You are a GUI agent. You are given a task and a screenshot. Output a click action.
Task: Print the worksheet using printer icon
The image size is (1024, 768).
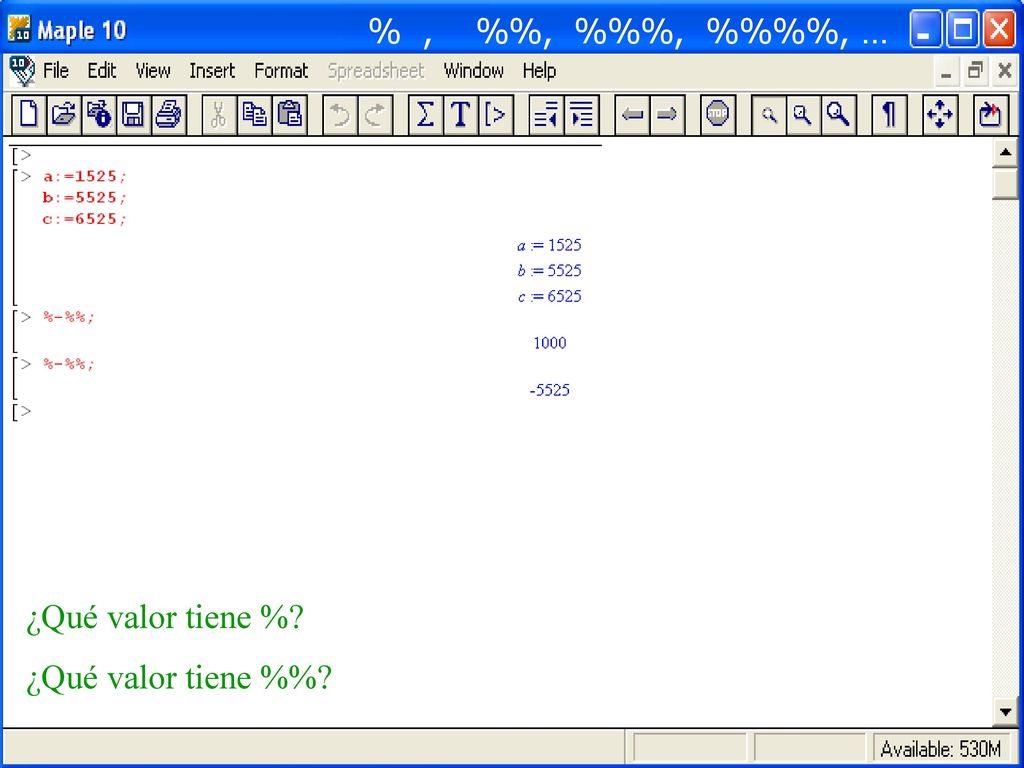tap(168, 115)
